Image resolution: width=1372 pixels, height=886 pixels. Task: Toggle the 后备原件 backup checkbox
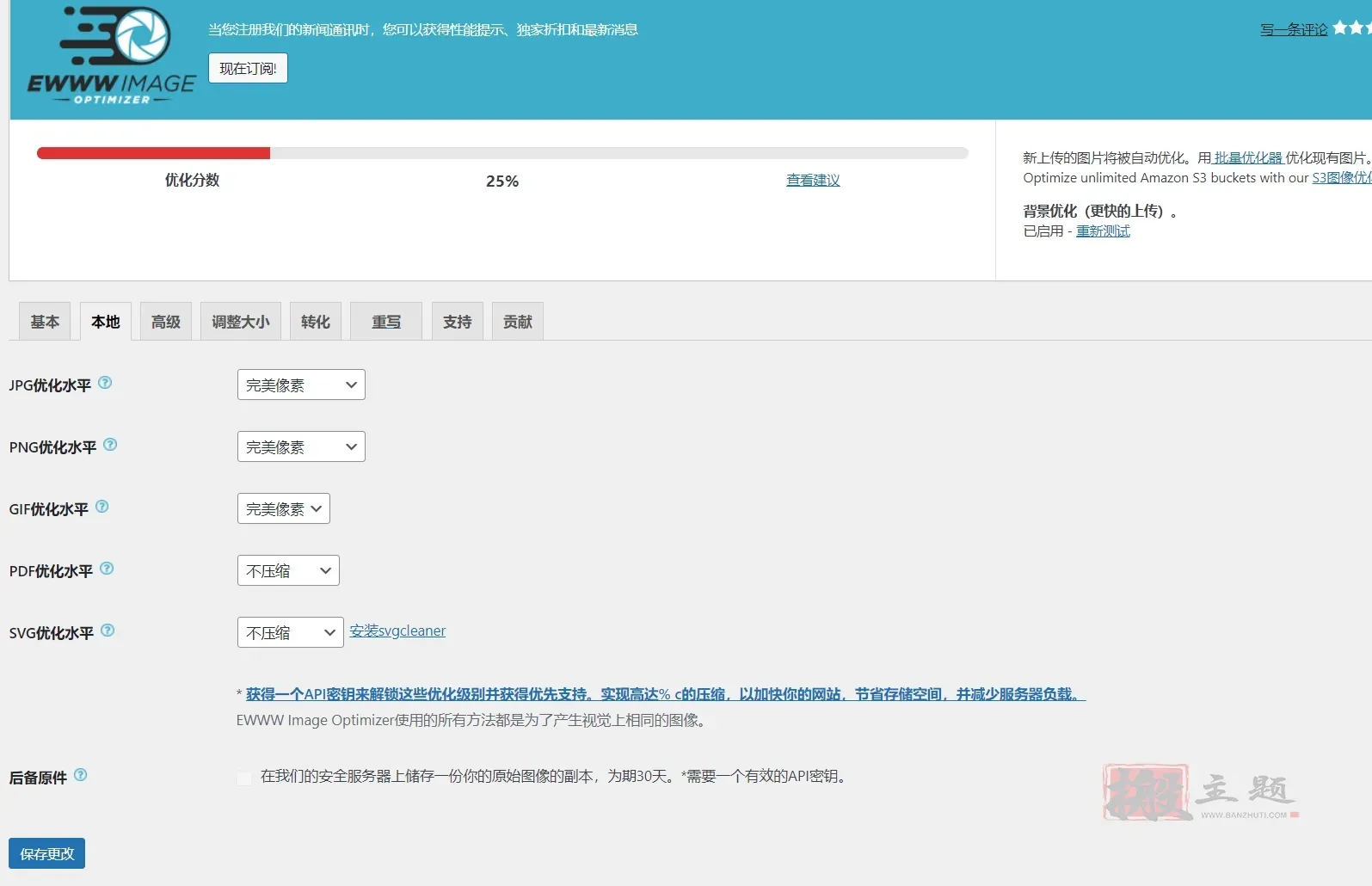[x=244, y=778]
